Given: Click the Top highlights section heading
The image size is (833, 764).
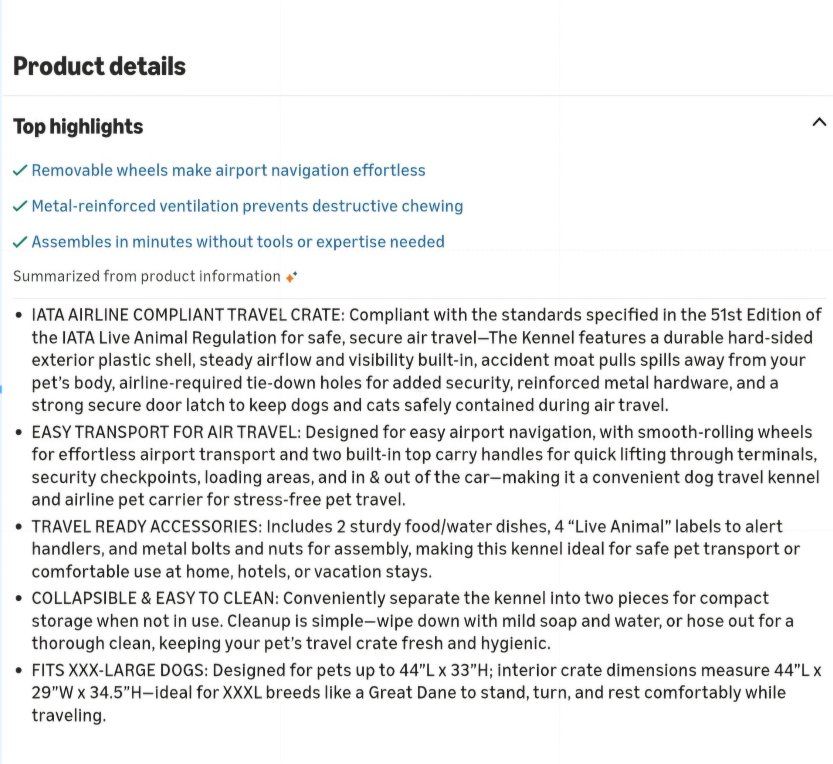Looking at the screenshot, I should (78, 126).
